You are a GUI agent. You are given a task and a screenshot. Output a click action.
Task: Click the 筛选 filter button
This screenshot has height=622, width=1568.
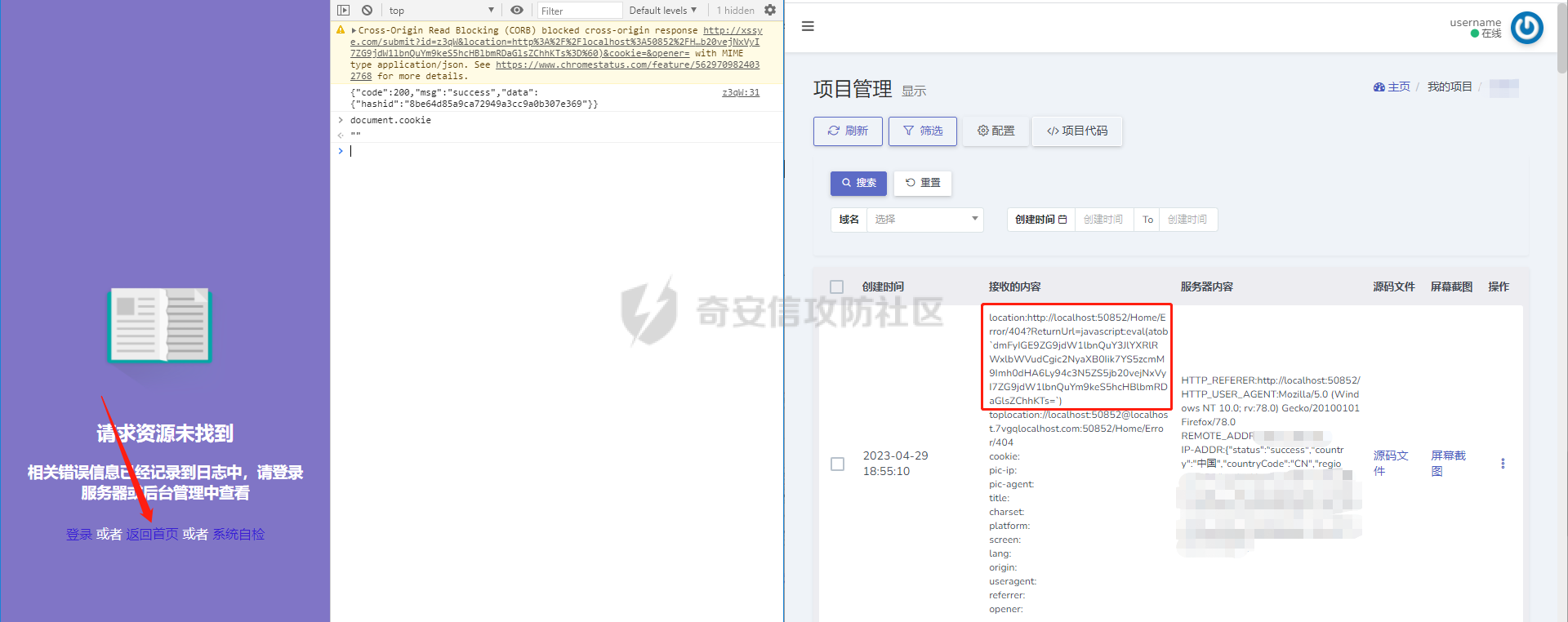click(x=923, y=131)
